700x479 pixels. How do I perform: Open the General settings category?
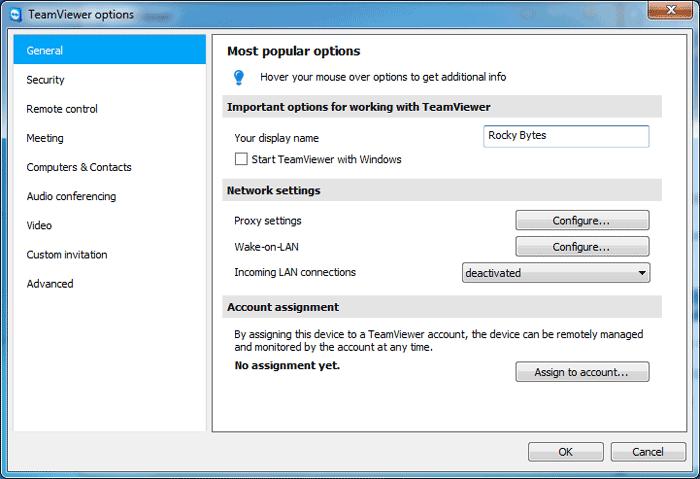click(109, 50)
